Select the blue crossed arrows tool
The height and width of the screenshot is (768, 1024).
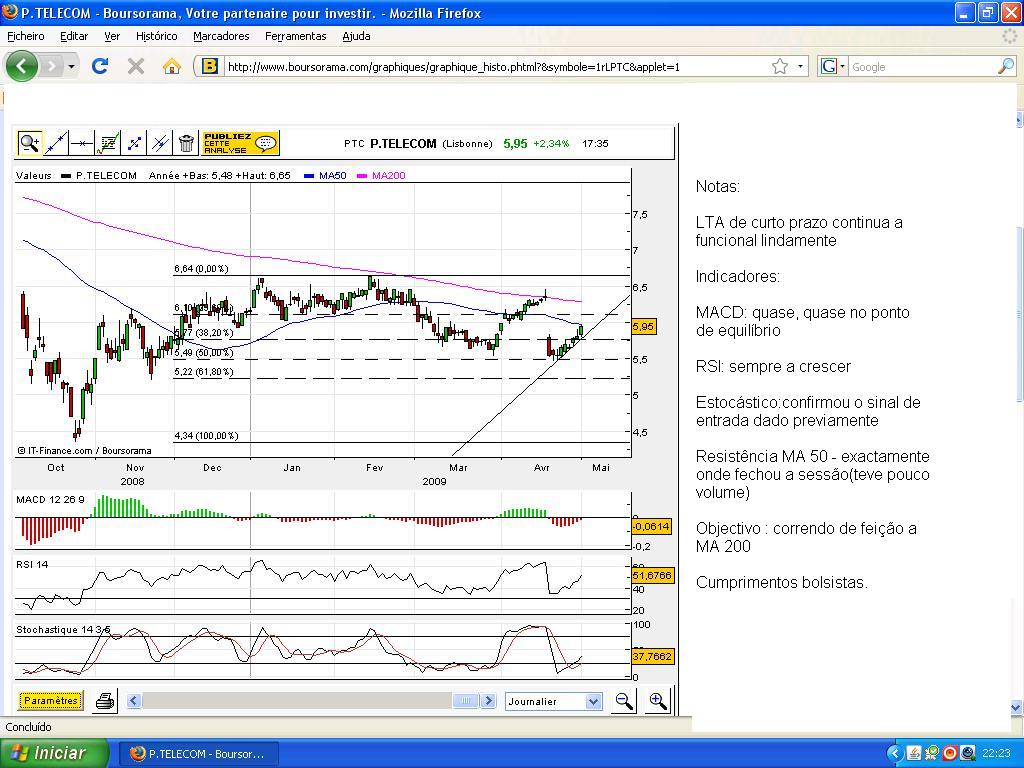134,142
